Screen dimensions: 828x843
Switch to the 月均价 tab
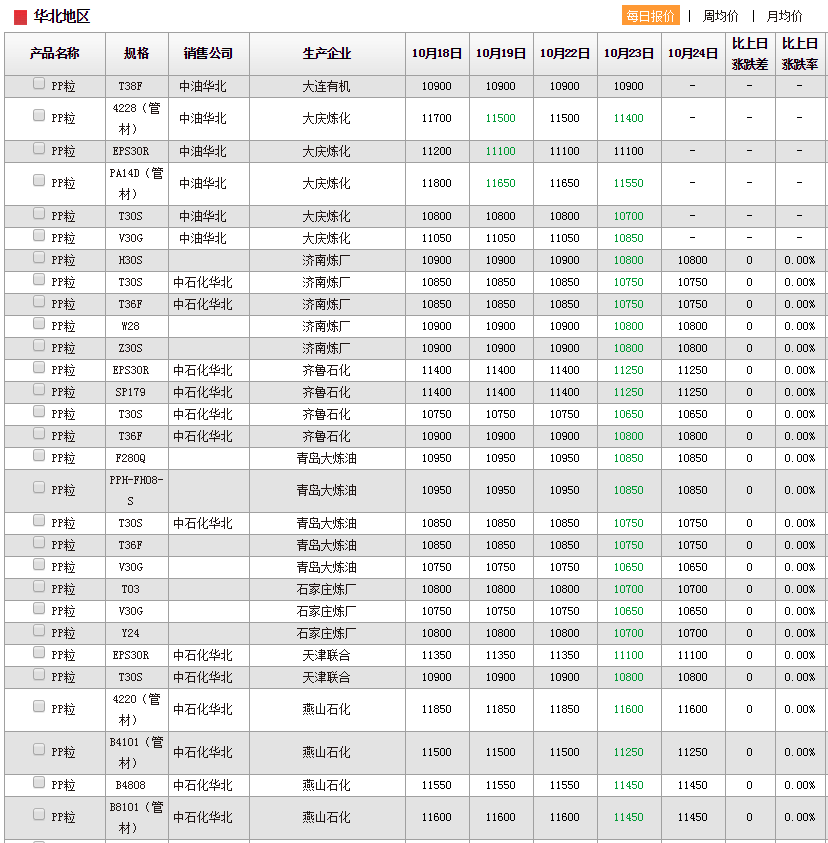pyautogui.click(x=784, y=16)
